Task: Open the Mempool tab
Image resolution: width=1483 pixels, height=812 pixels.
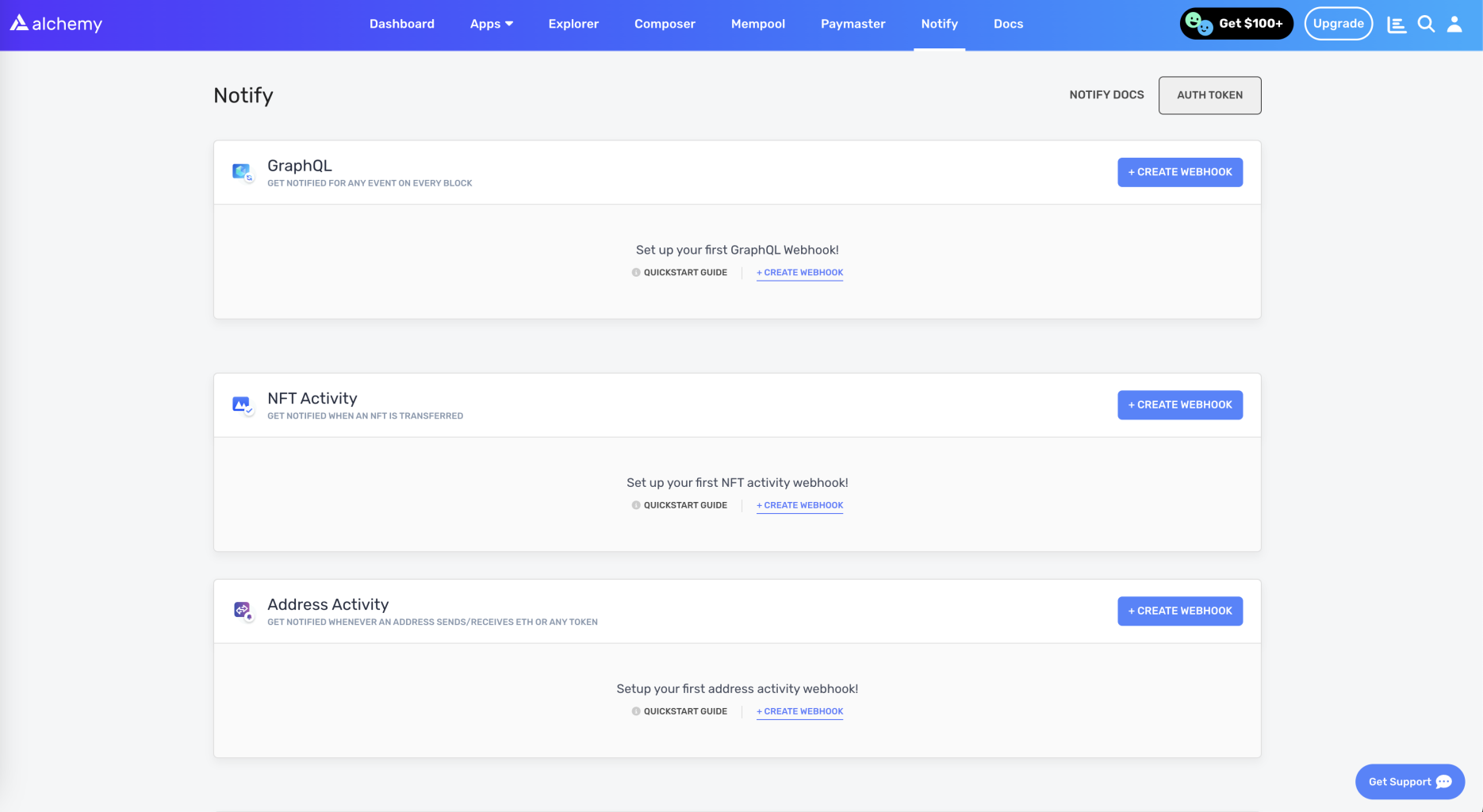Action: click(758, 24)
